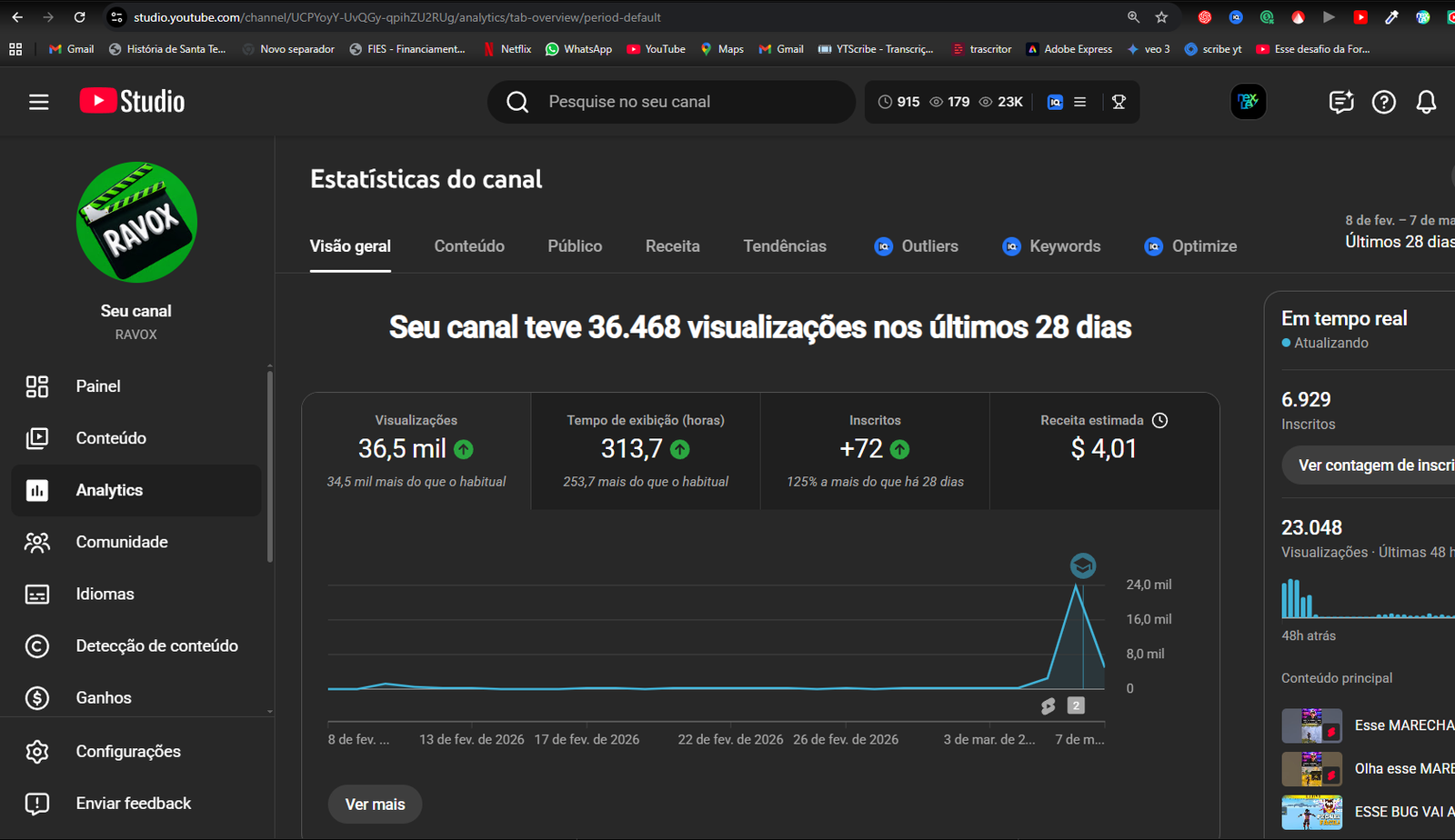Select the Visão geral tab

click(x=350, y=246)
